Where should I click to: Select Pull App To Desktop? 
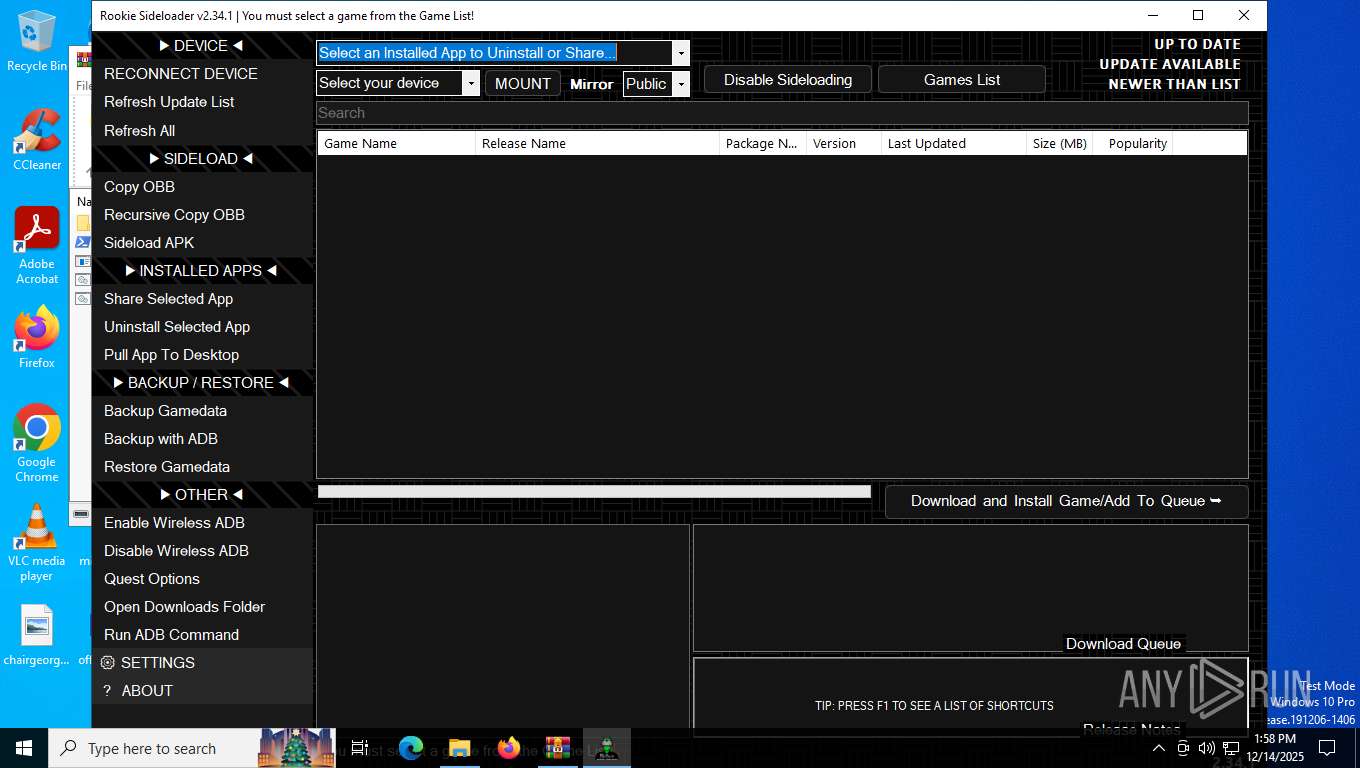coord(203,354)
